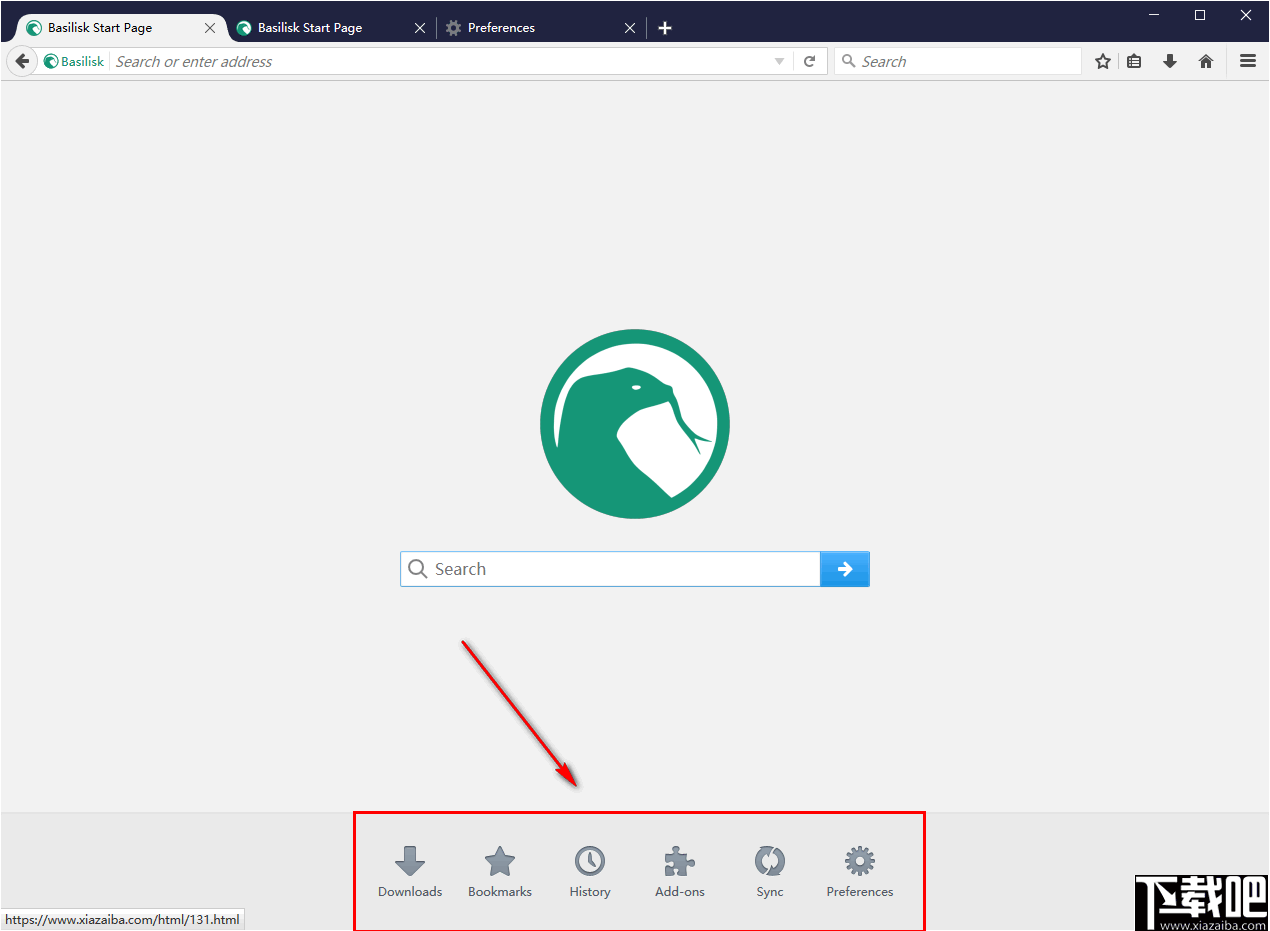Open Downloads from start page shortcuts

tap(410, 872)
